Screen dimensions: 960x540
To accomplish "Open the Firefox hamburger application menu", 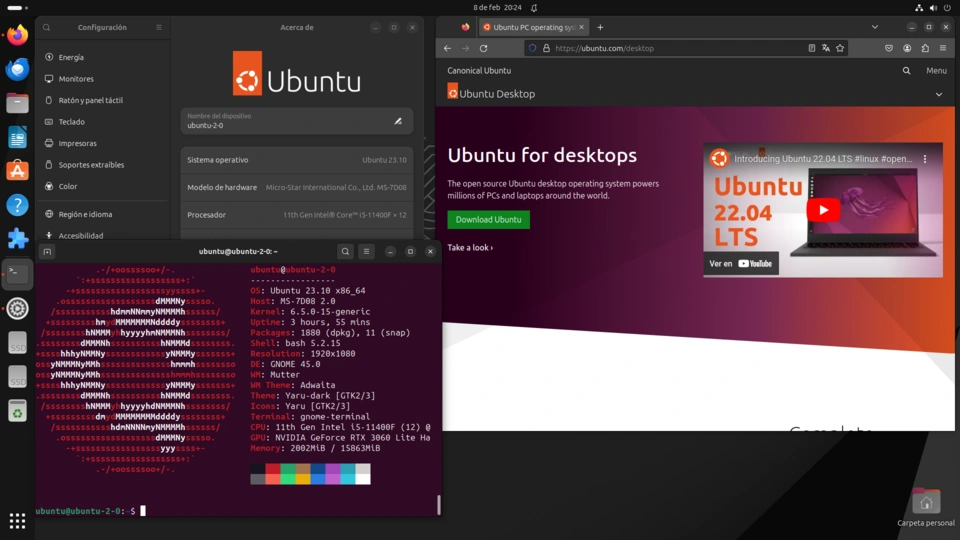I will click(943, 48).
